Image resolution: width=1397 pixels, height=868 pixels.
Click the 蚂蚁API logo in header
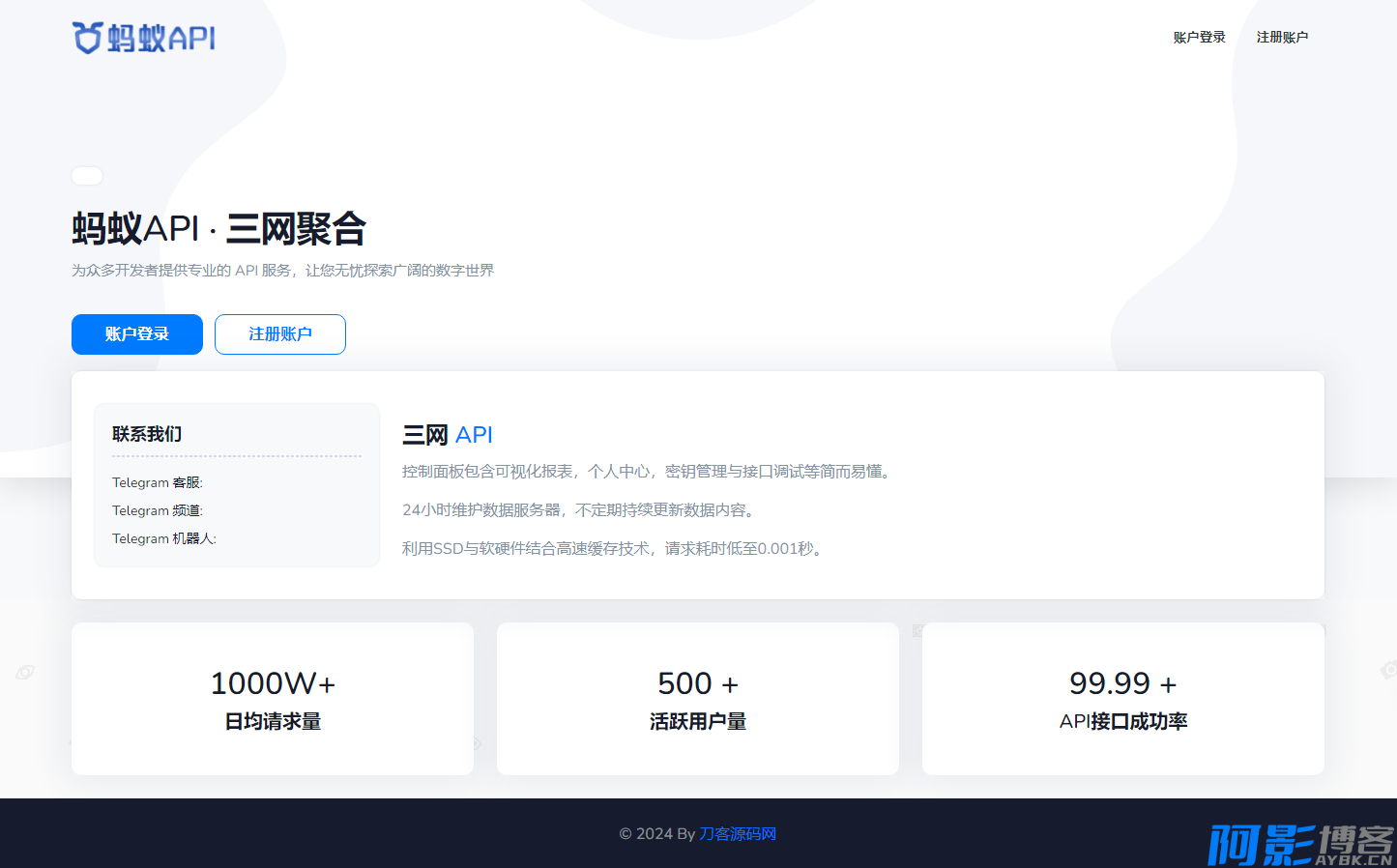point(144,38)
